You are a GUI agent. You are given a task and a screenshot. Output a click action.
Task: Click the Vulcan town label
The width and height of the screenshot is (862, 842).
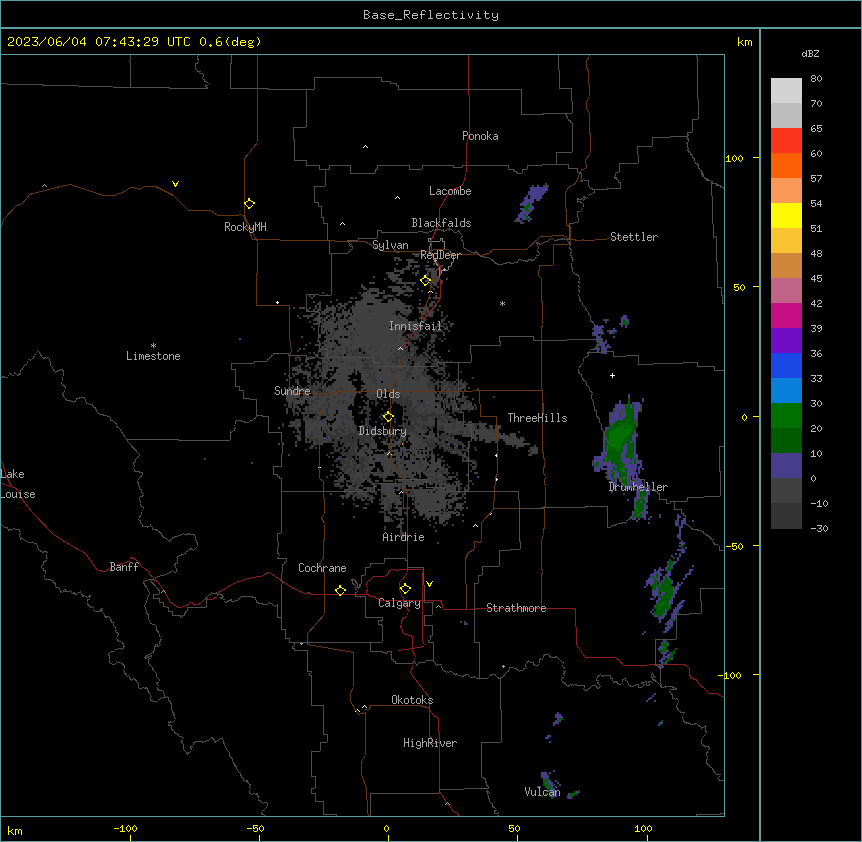click(x=542, y=792)
